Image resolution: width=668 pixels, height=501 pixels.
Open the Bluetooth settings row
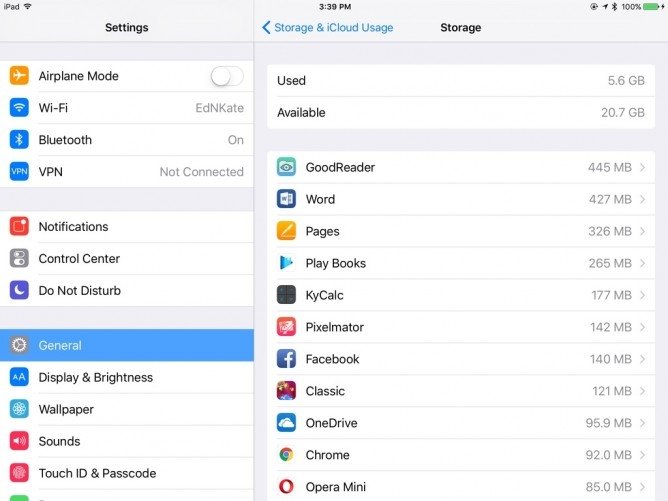pyautogui.click(x=127, y=140)
